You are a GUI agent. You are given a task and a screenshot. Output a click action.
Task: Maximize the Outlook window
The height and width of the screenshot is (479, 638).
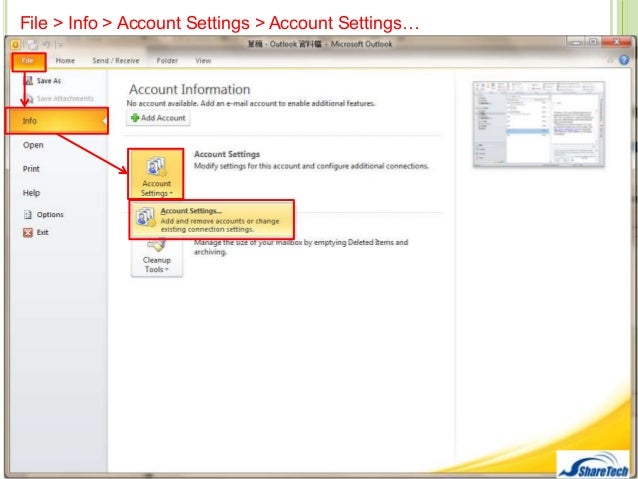[x=593, y=42]
